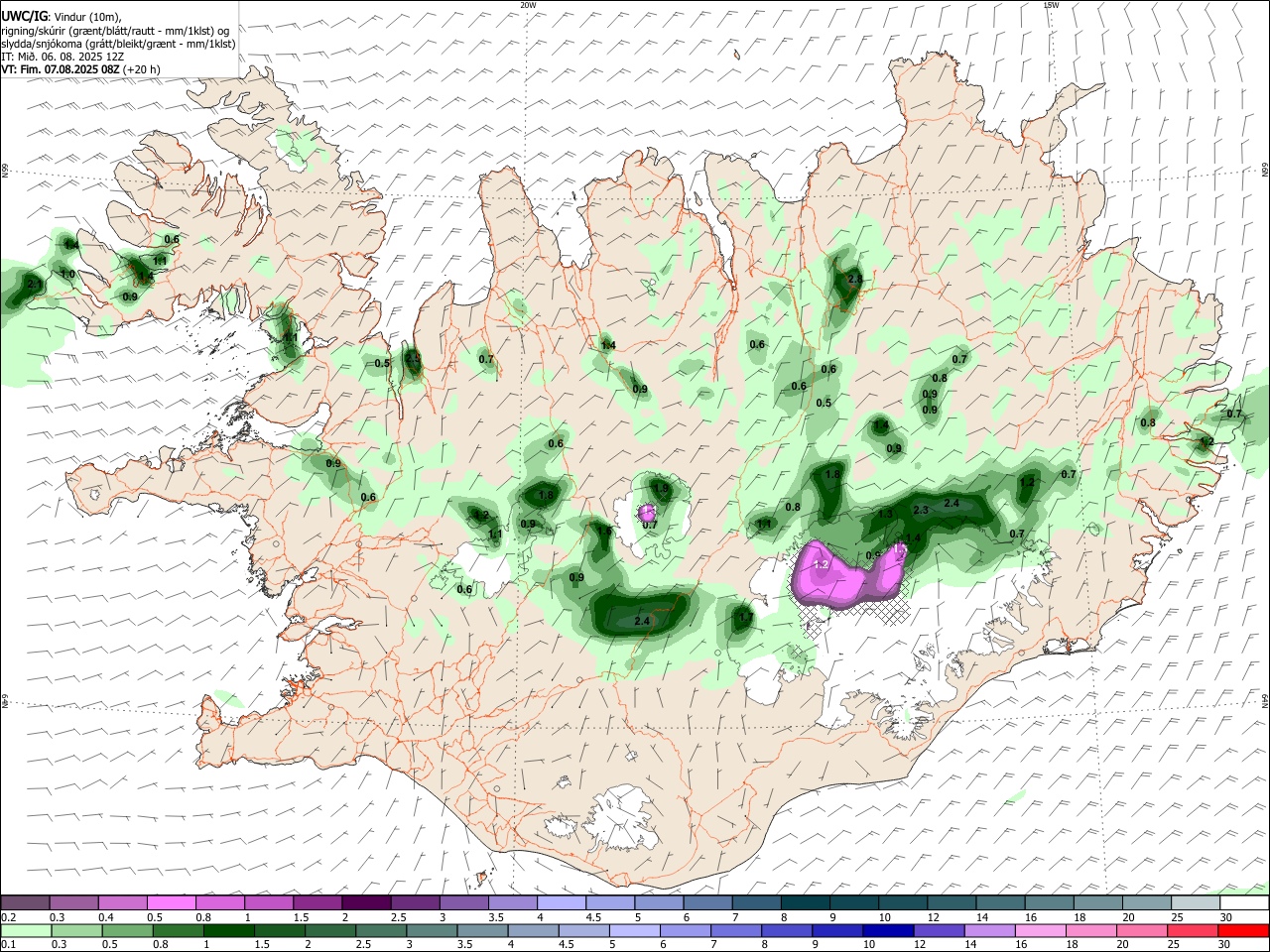The image size is (1270, 952).
Task: Click the small purple snow spot on Hofsjökull
Action: pyautogui.click(x=648, y=513)
